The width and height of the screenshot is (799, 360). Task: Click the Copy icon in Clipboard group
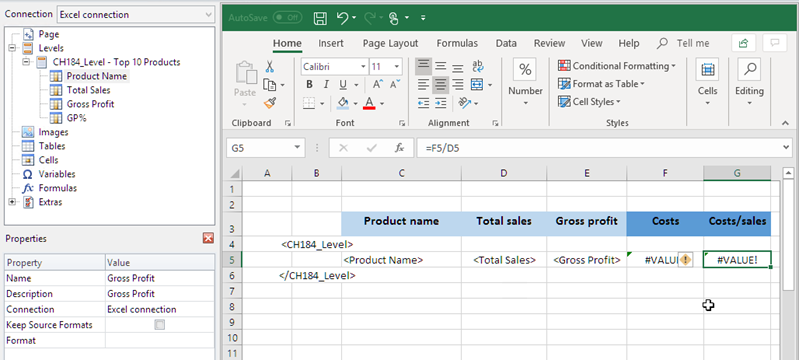click(x=269, y=85)
